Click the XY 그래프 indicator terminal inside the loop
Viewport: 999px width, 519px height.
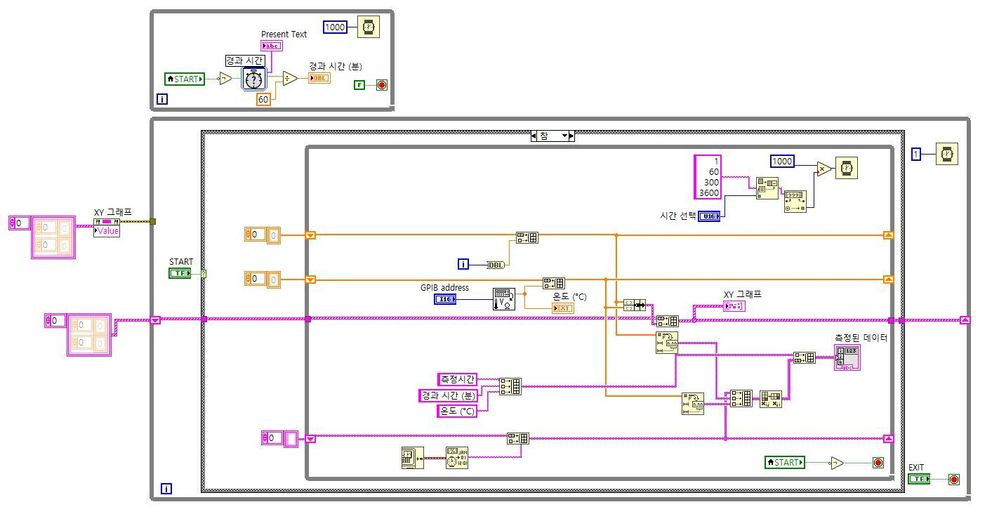tap(734, 306)
